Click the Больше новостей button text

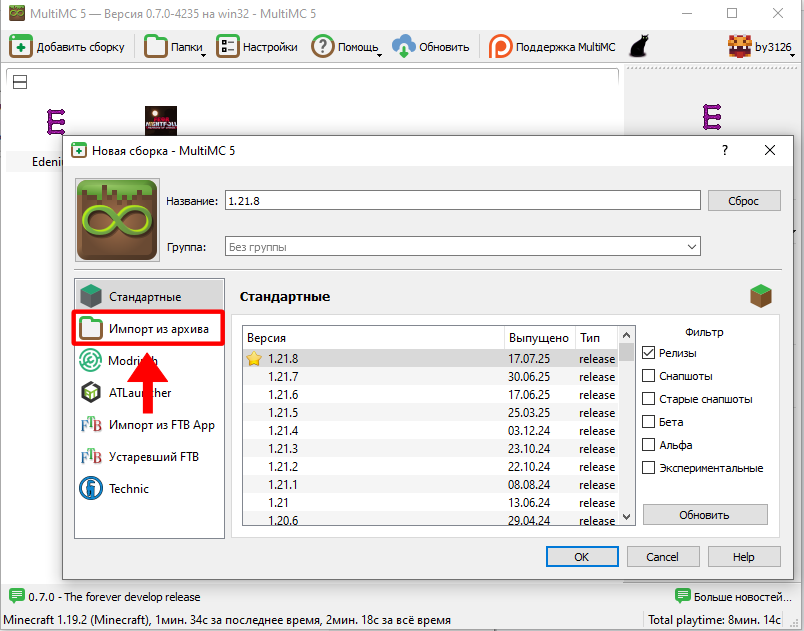tap(742, 597)
